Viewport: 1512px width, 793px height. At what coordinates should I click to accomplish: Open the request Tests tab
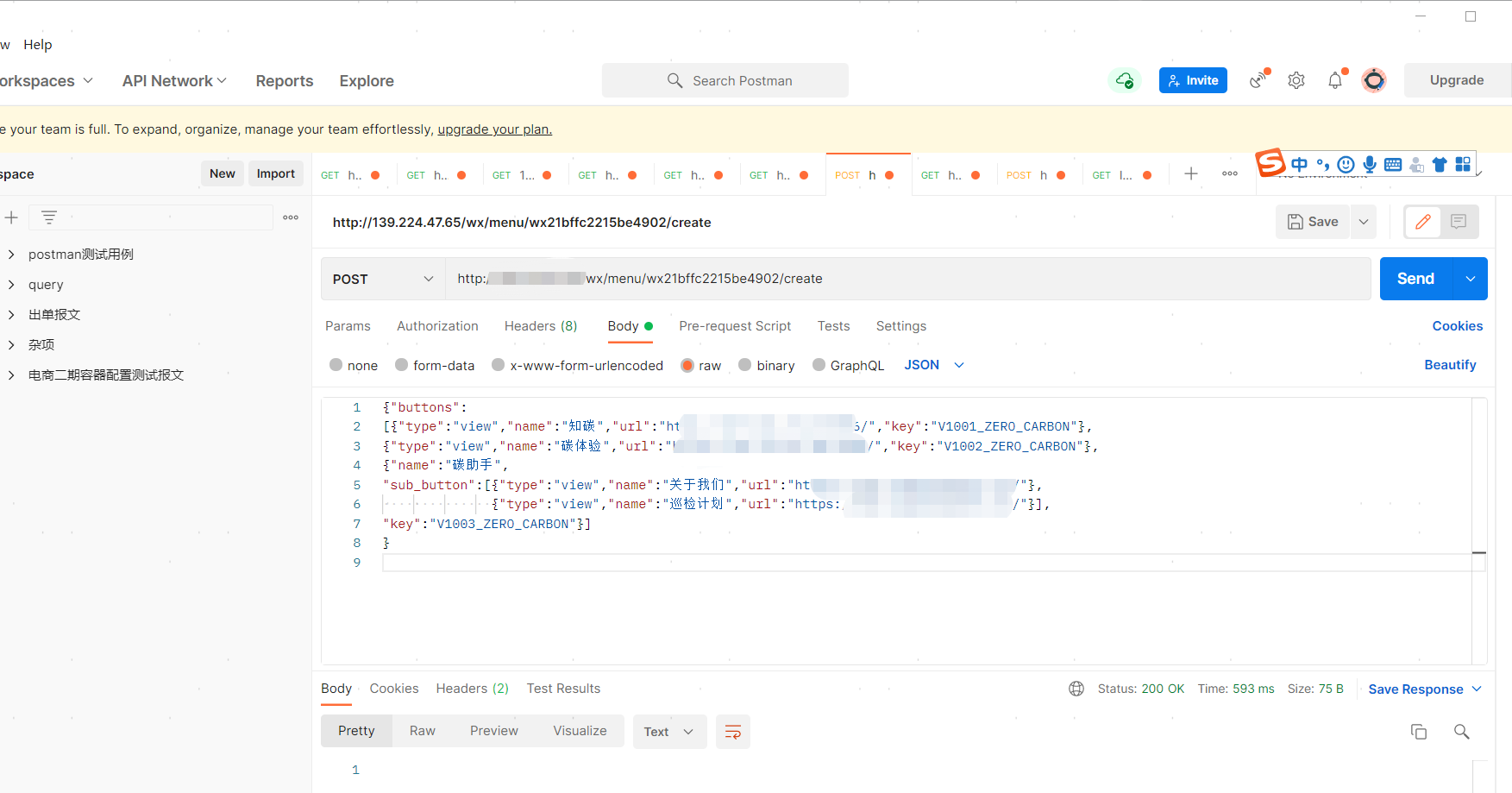833,326
